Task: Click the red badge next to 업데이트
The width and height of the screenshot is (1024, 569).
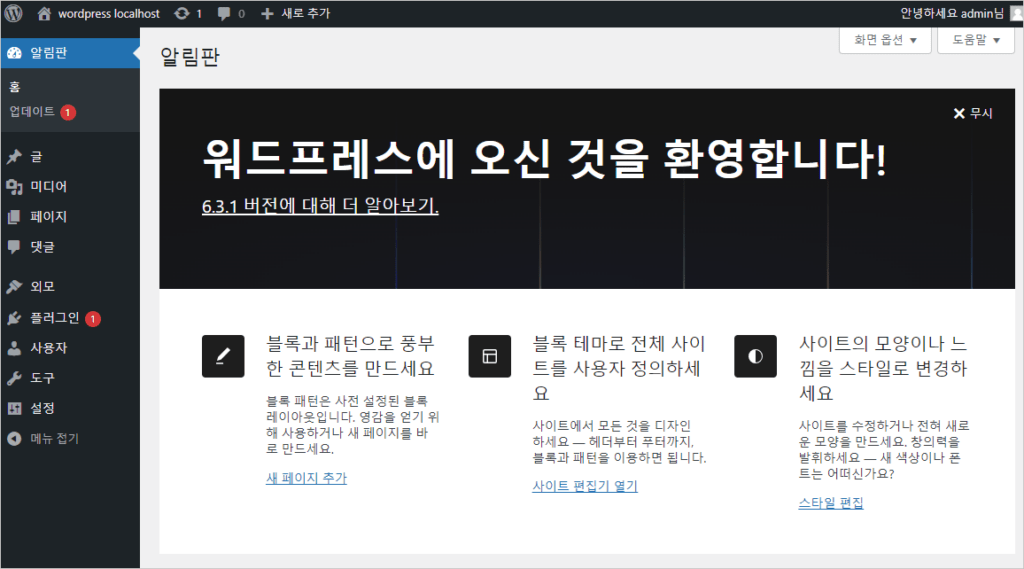Action: tap(68, 112)
